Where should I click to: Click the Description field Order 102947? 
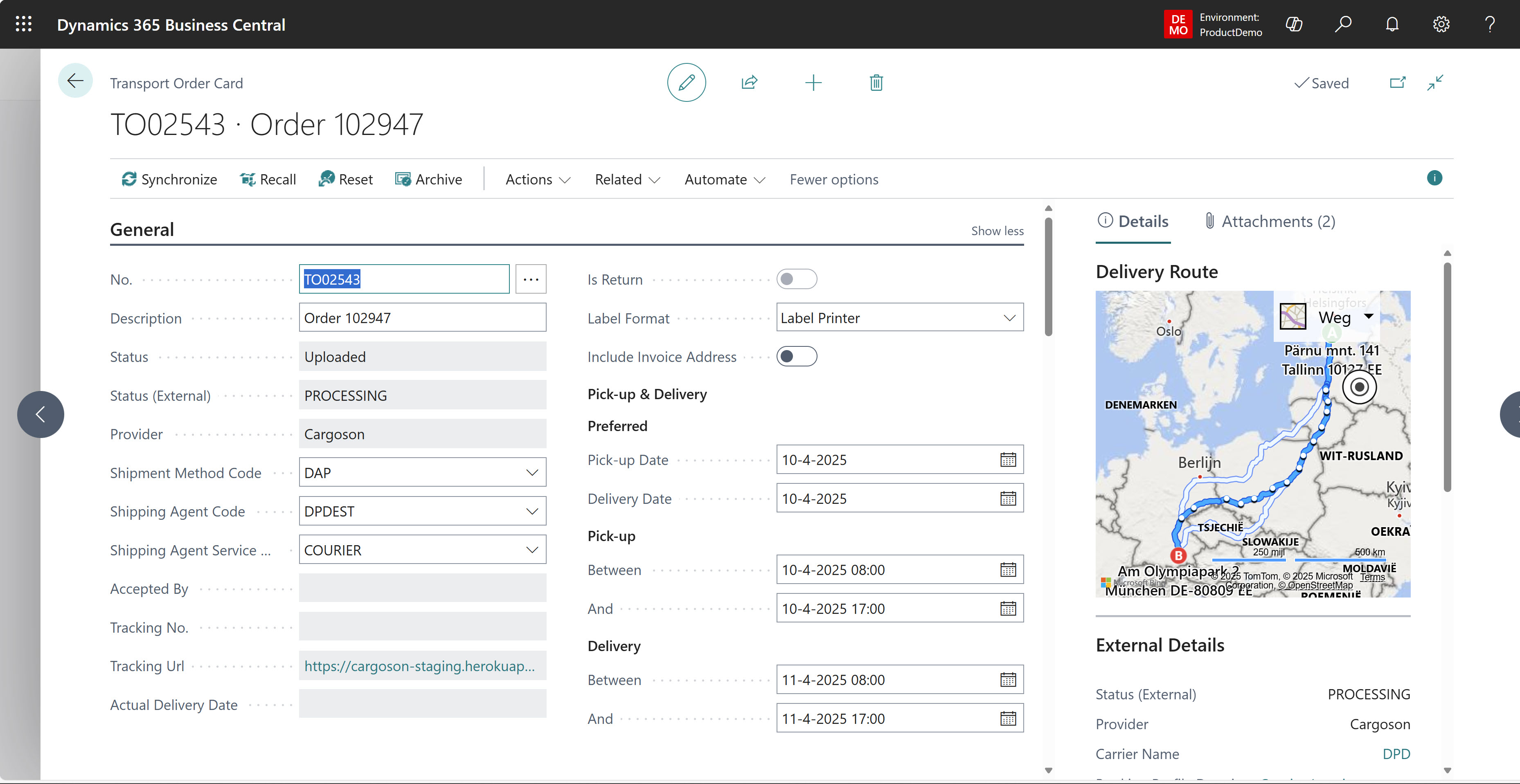tap(423, 318)
